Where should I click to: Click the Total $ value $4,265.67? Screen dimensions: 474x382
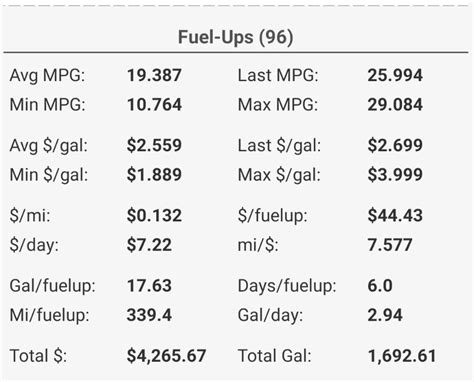(166, 356)
